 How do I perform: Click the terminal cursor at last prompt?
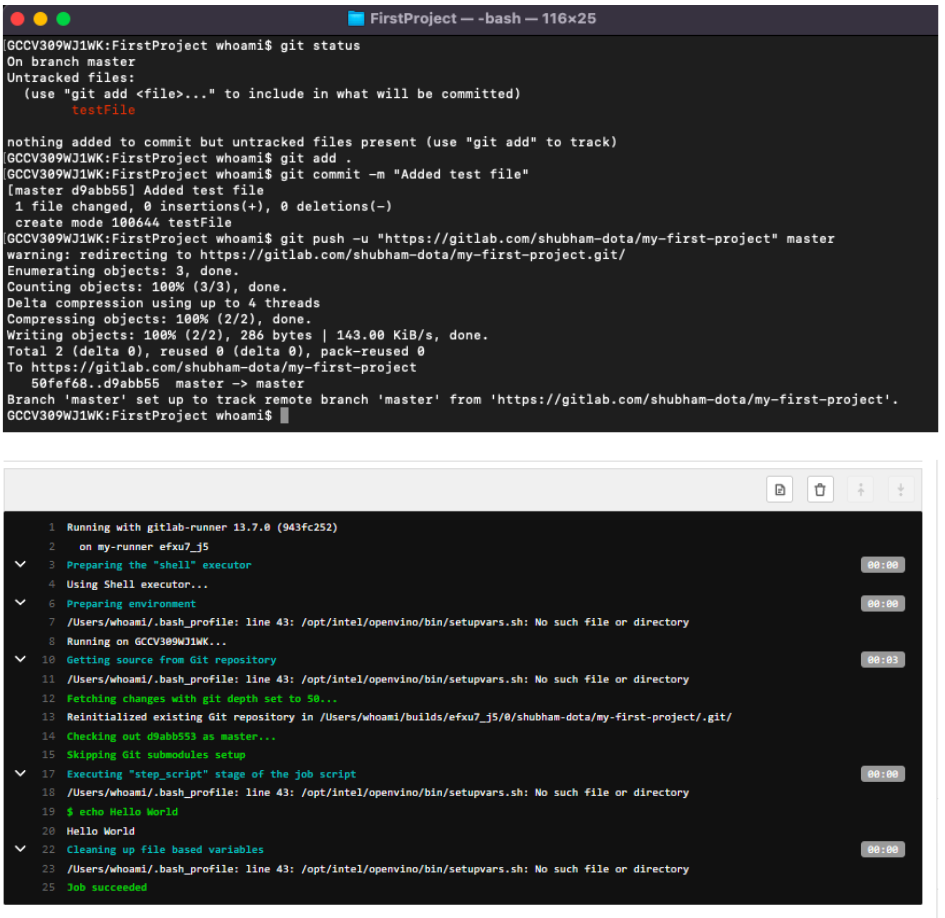click(284, 416)
